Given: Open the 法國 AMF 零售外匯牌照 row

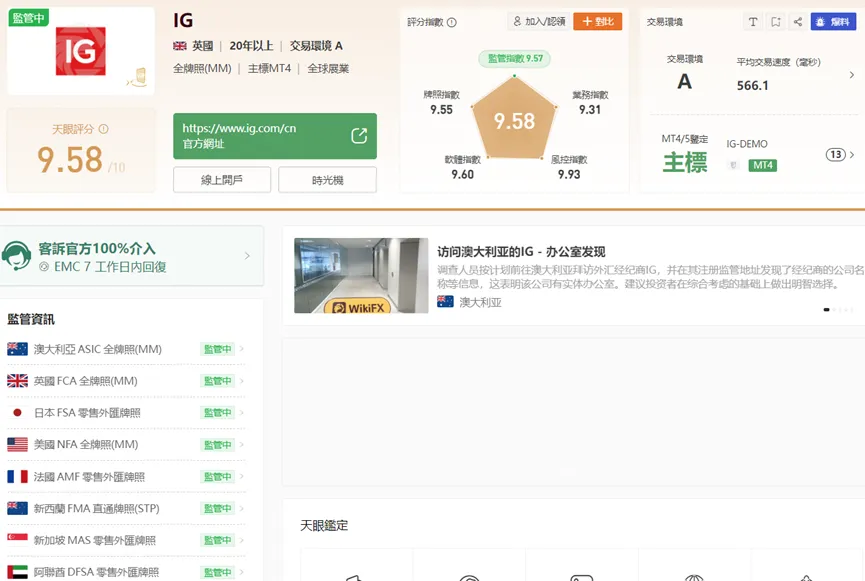Looking at the screenshot, I should [126, 477].
